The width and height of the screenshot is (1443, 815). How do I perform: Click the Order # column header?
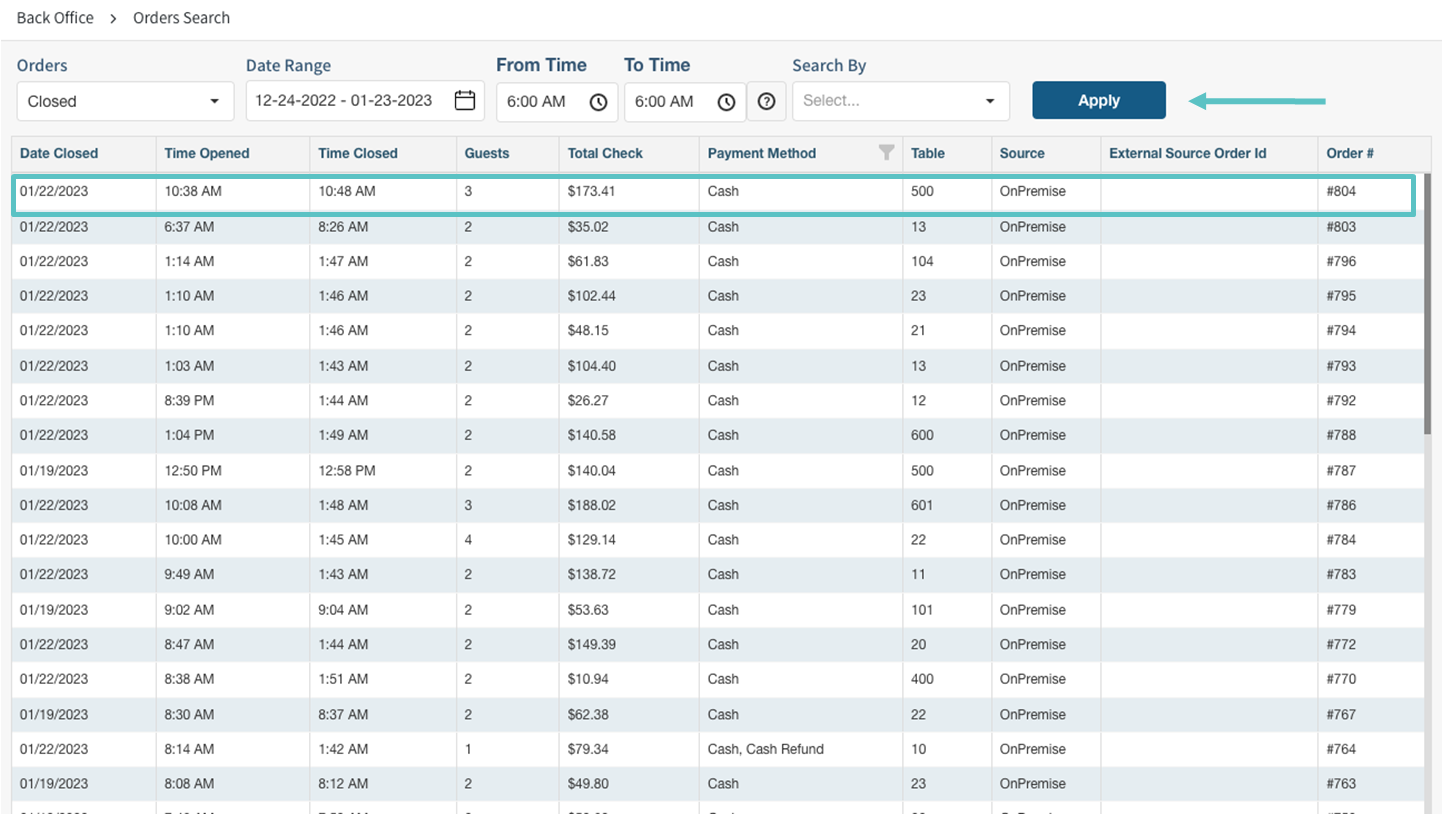tap(1349, 153)
